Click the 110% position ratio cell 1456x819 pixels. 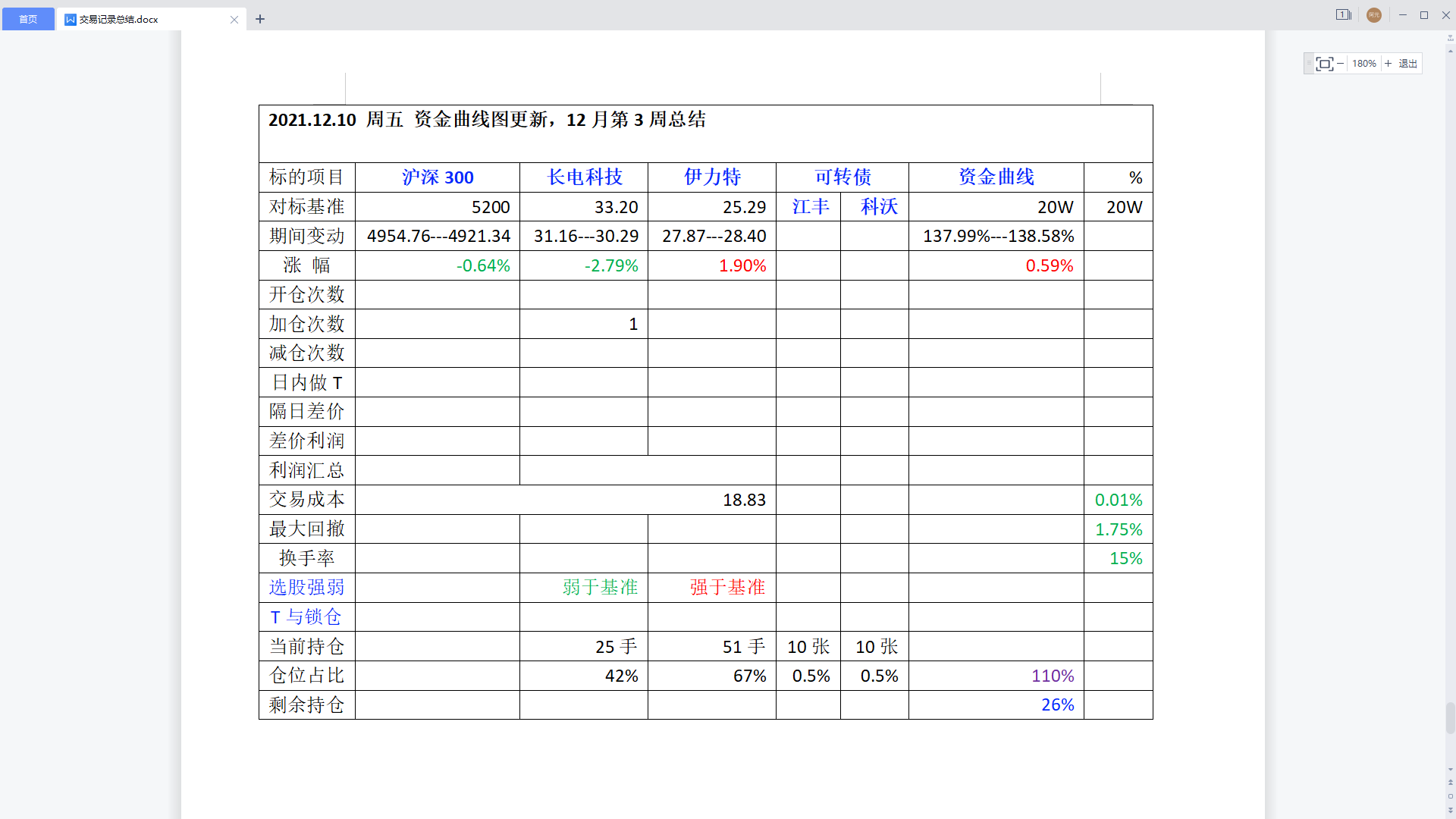pyautogui.click(x=996, y=676)
